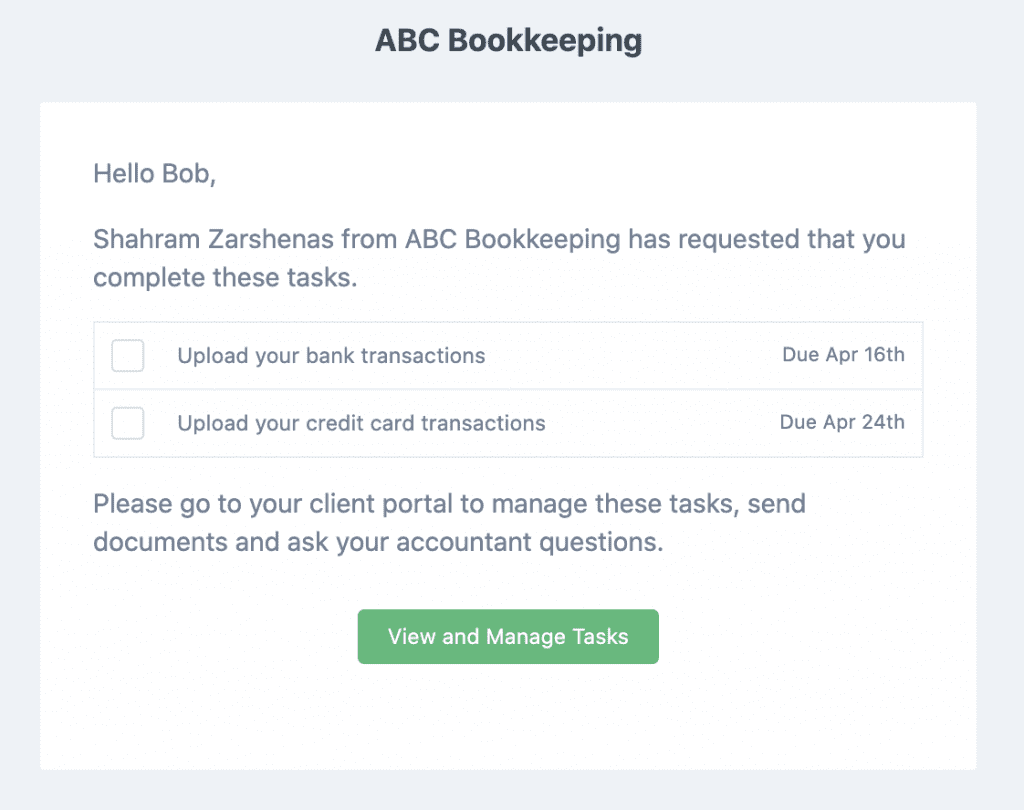The image size is (1024, 810).
Task: Click 'ABC Bookkeeping' within the request sentence
Action: pos(513,240)
